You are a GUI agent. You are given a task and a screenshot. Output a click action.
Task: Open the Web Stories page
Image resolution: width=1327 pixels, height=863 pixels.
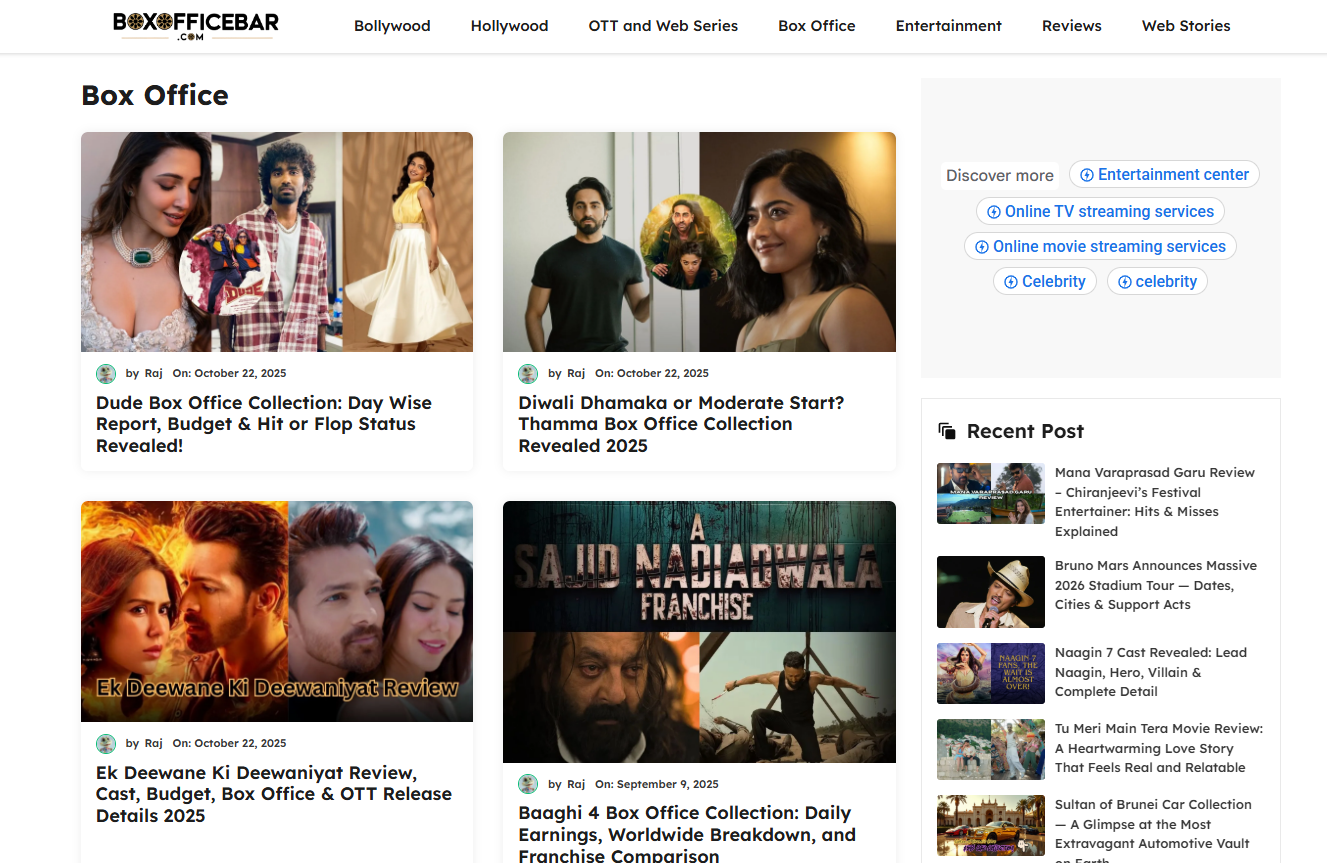(x=1186, y=26)
